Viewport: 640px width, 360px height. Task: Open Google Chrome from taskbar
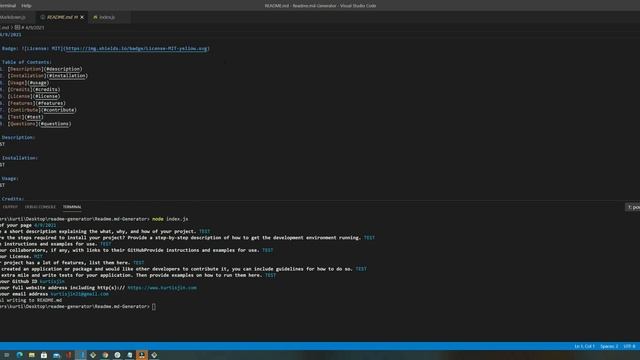pos(105,355)
